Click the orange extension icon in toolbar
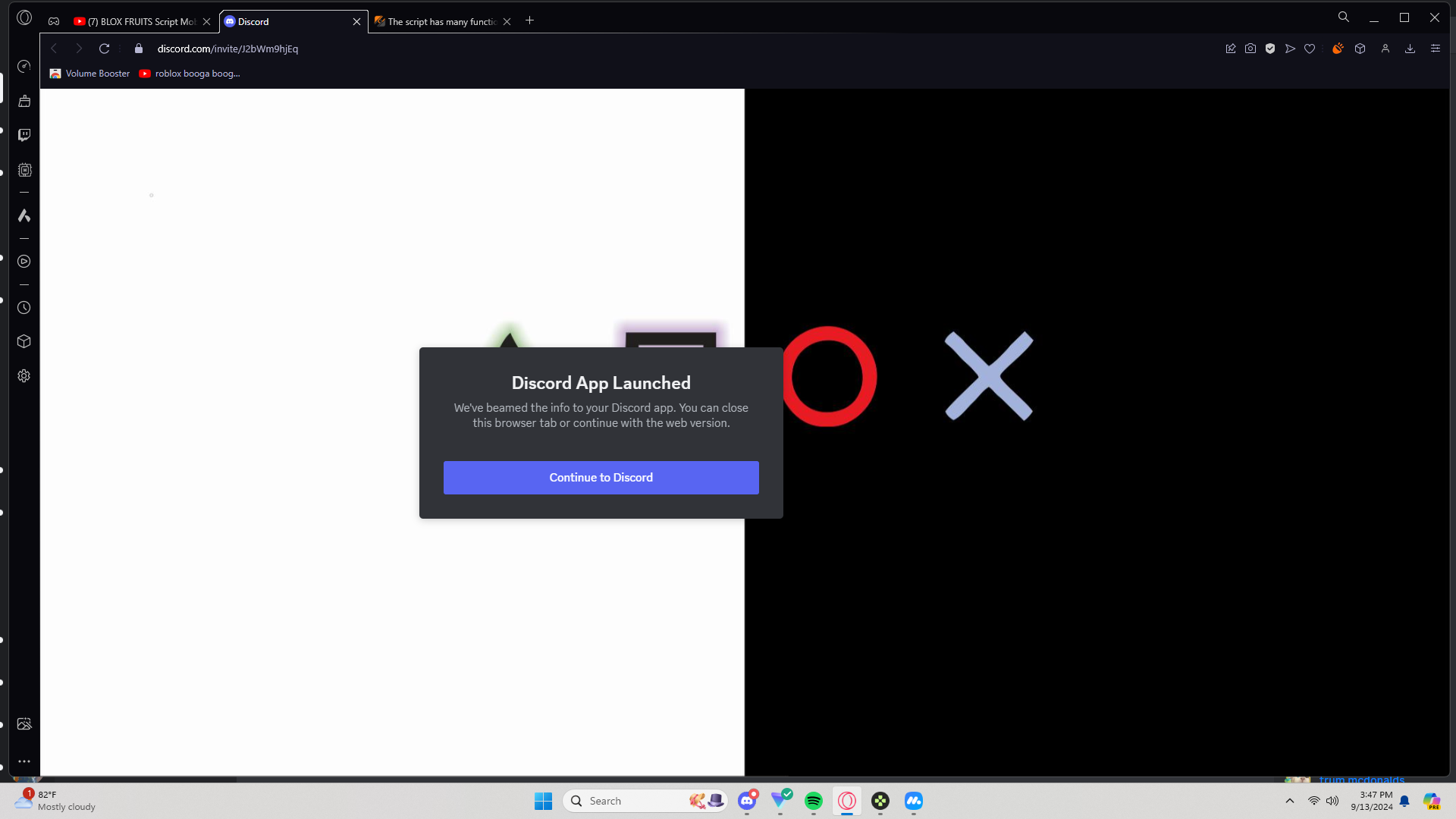This screenshot has height=819, width=1456. [1338, 49]
